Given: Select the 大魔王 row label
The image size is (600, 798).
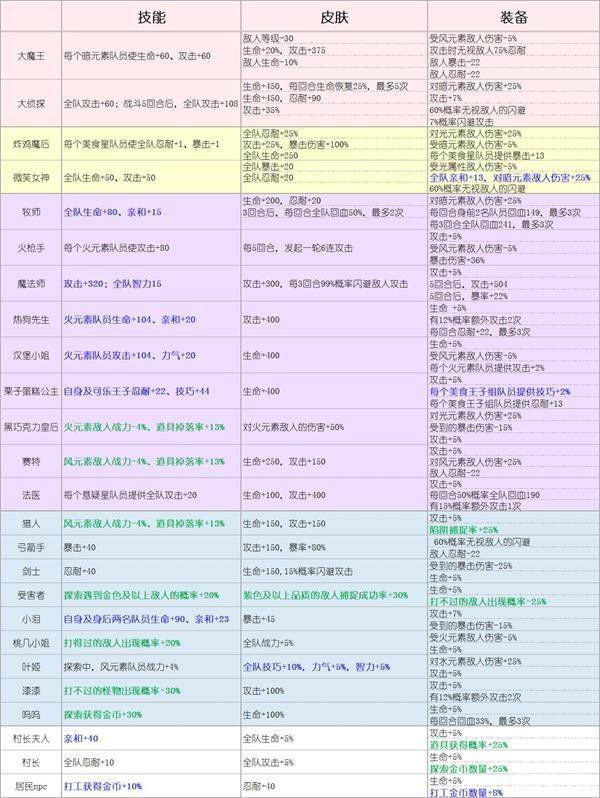Looking at the screenshot, I should point(30,57).
